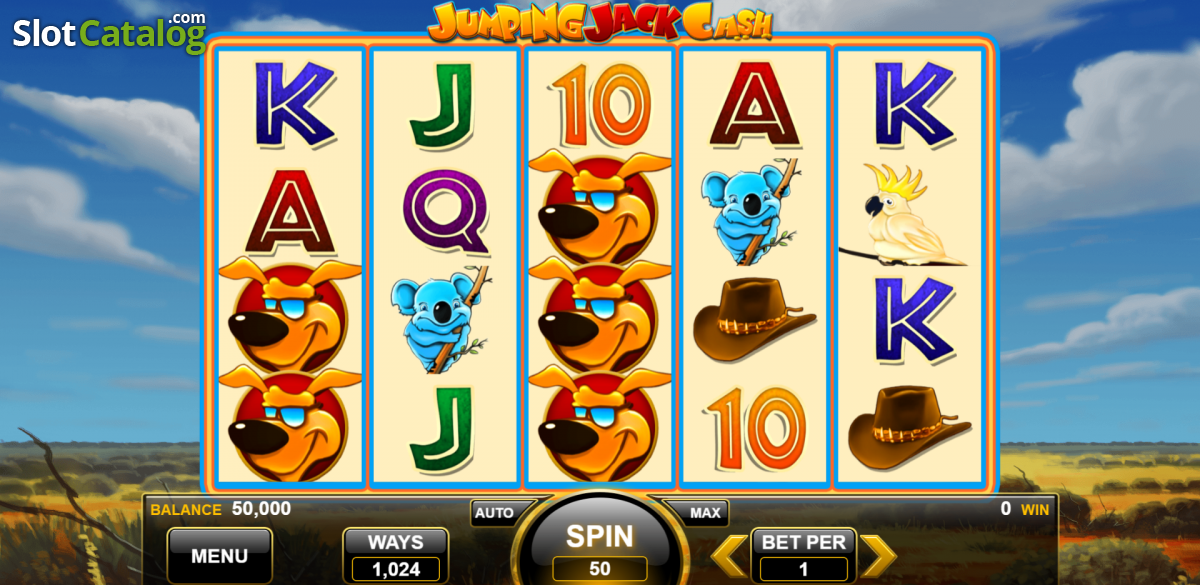Click the brown hat on reel five
Viewport: 1200px width, 585px height.
(x=909, y=428)
